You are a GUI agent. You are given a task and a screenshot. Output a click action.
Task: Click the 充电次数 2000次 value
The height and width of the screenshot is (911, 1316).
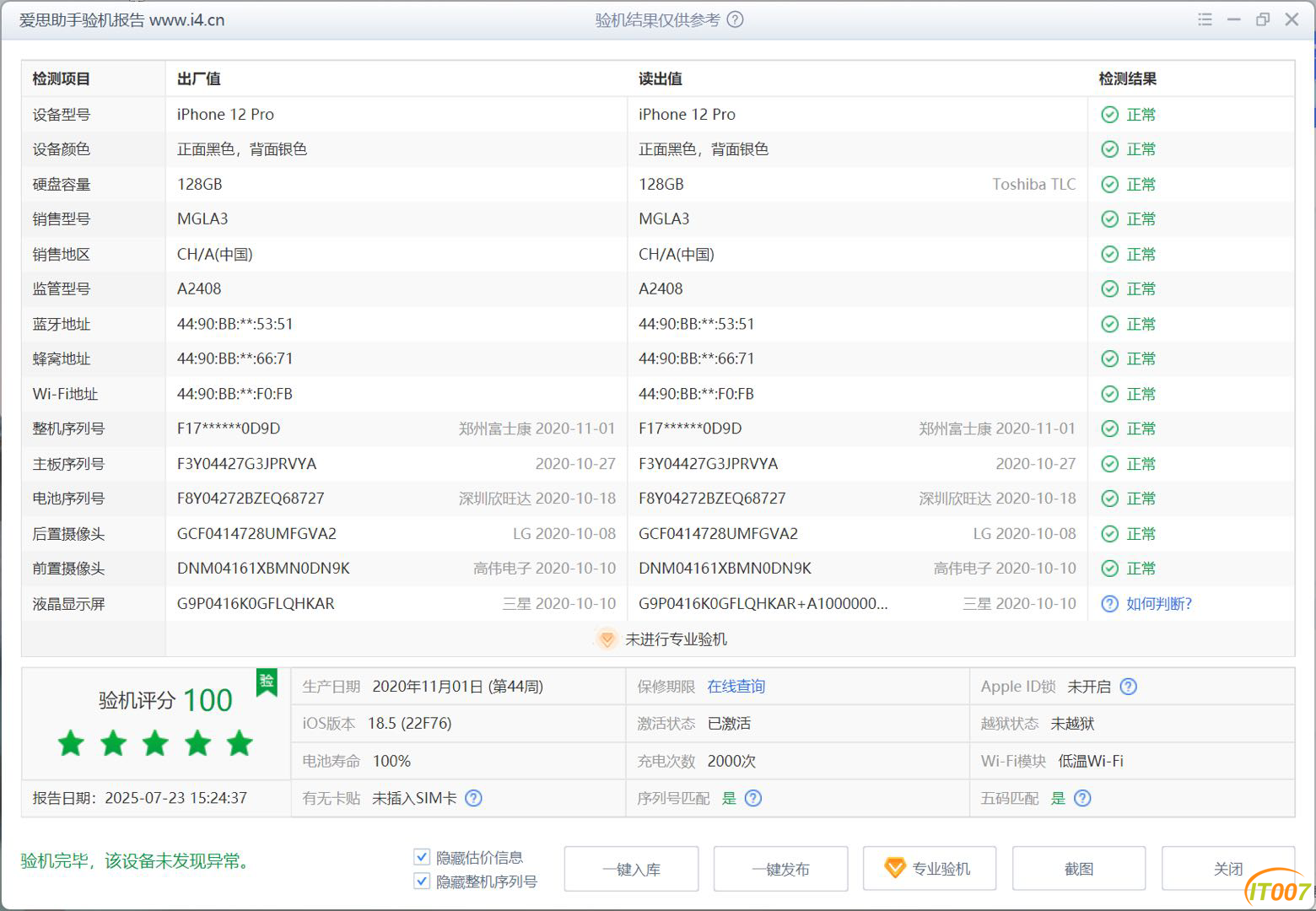[731, 761]
